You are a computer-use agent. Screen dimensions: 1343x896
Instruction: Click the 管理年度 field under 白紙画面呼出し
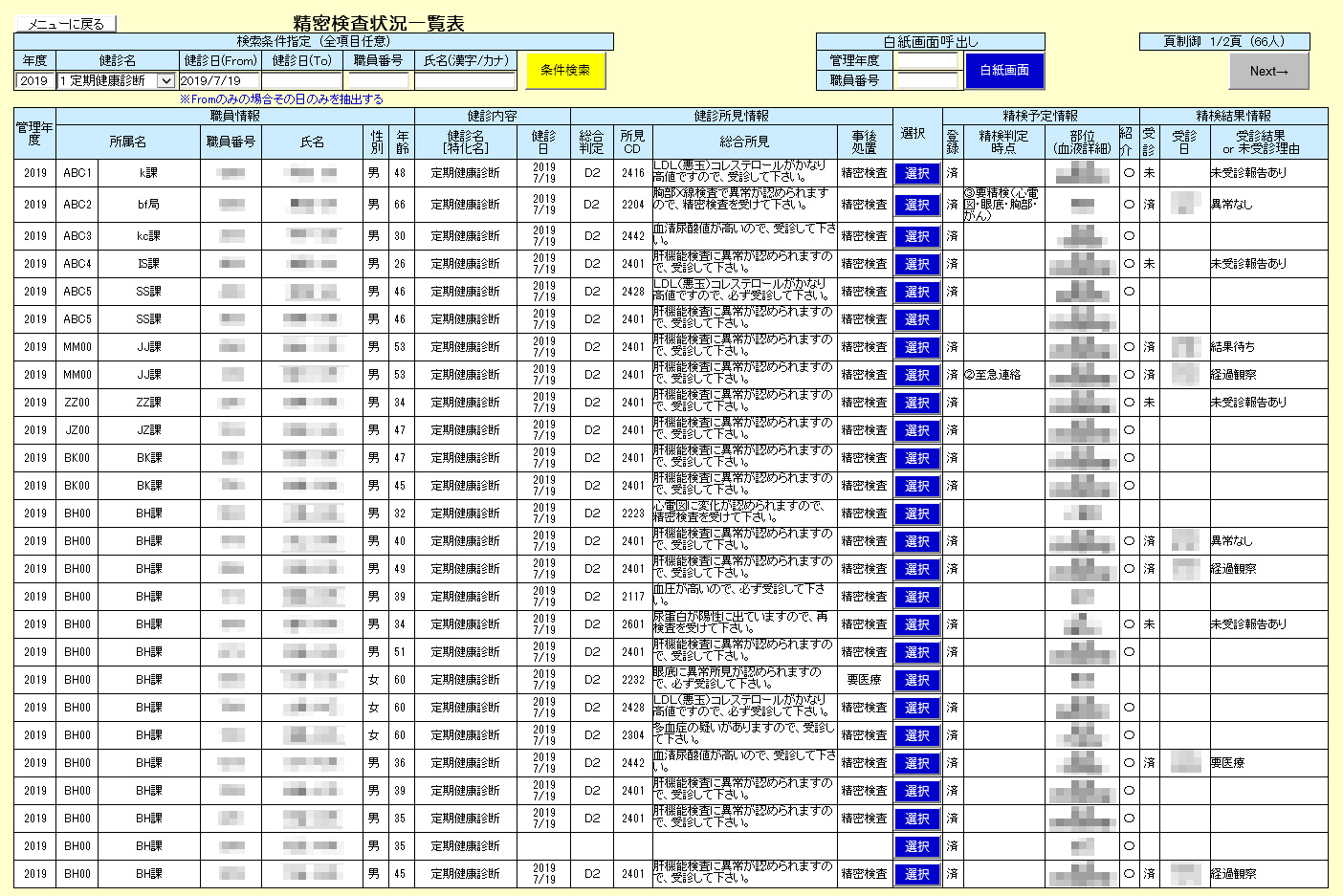pos(927,60)
